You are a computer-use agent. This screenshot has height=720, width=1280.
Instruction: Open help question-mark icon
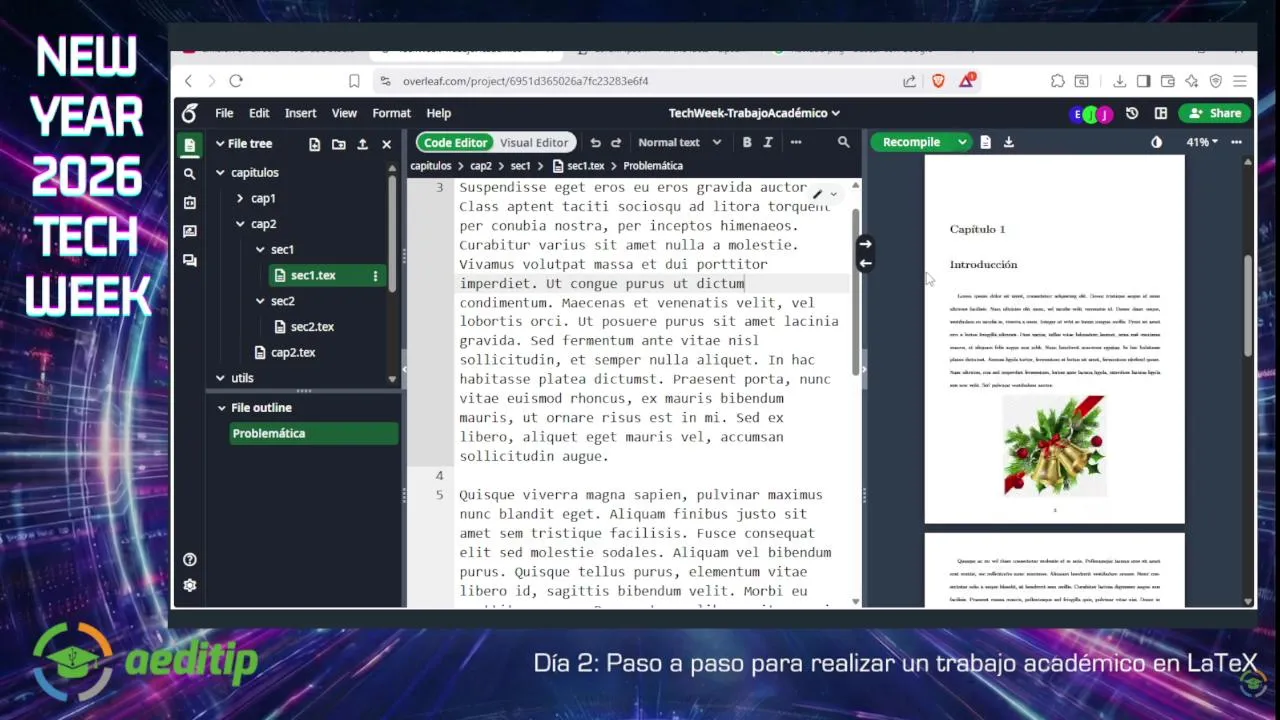coord(190,560)
